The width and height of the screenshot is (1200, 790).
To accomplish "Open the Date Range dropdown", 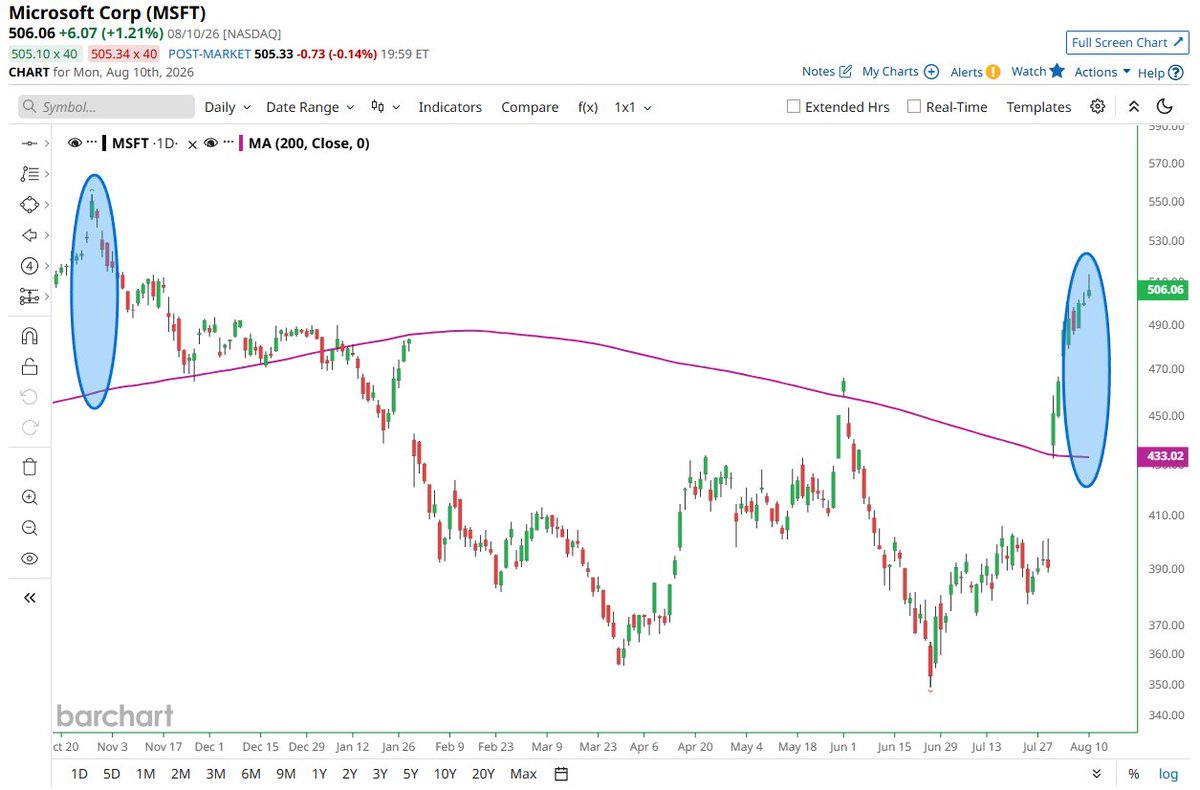I will pyautogui.click(x=310, y=107).
